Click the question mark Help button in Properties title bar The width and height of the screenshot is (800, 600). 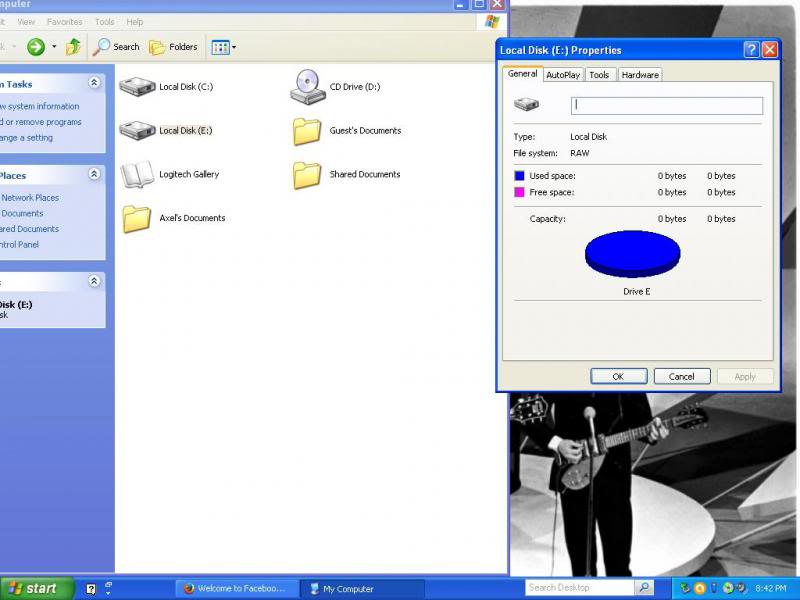pos(752,50)
